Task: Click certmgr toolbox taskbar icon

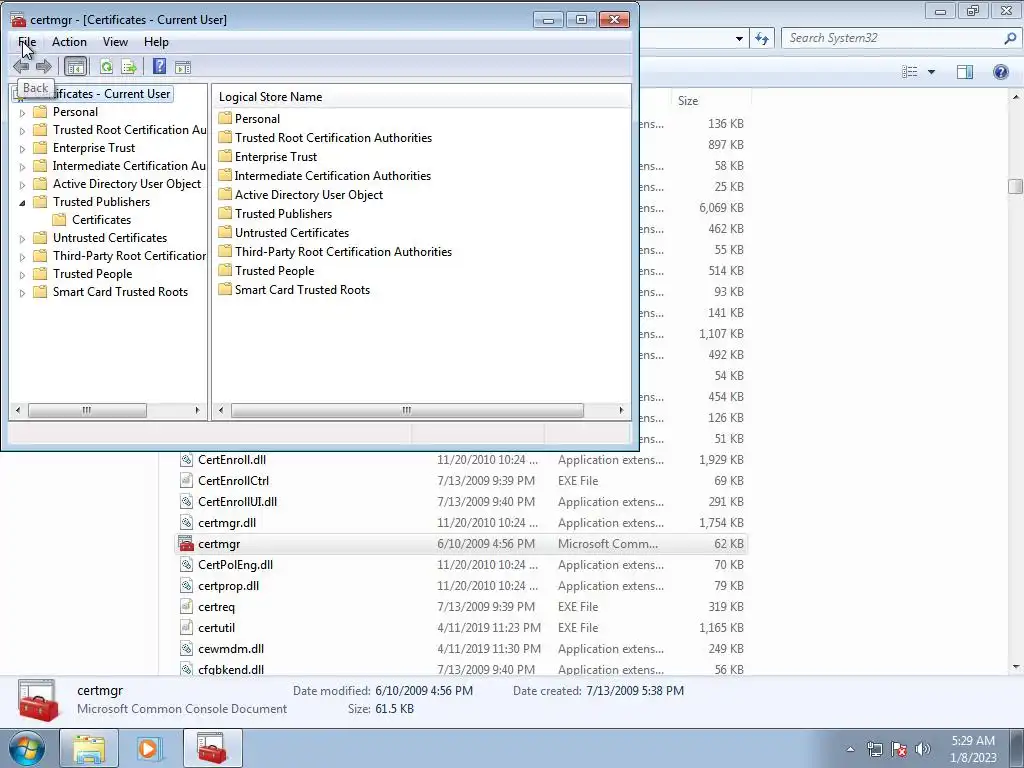Action: coord(212,748)
